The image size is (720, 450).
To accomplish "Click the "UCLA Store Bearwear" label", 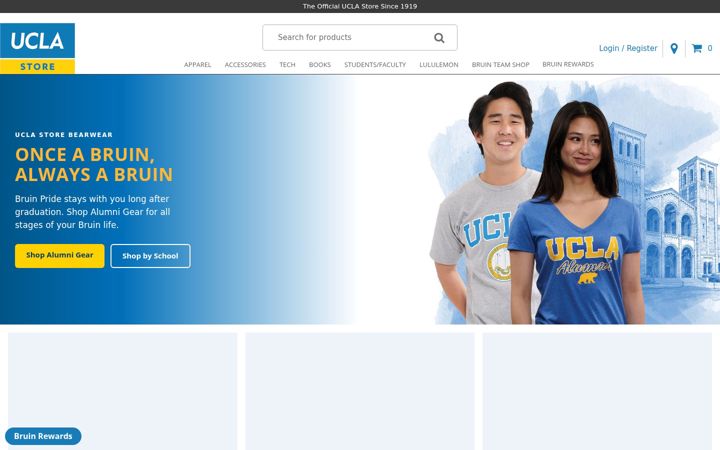I will [x=64, y=135].
